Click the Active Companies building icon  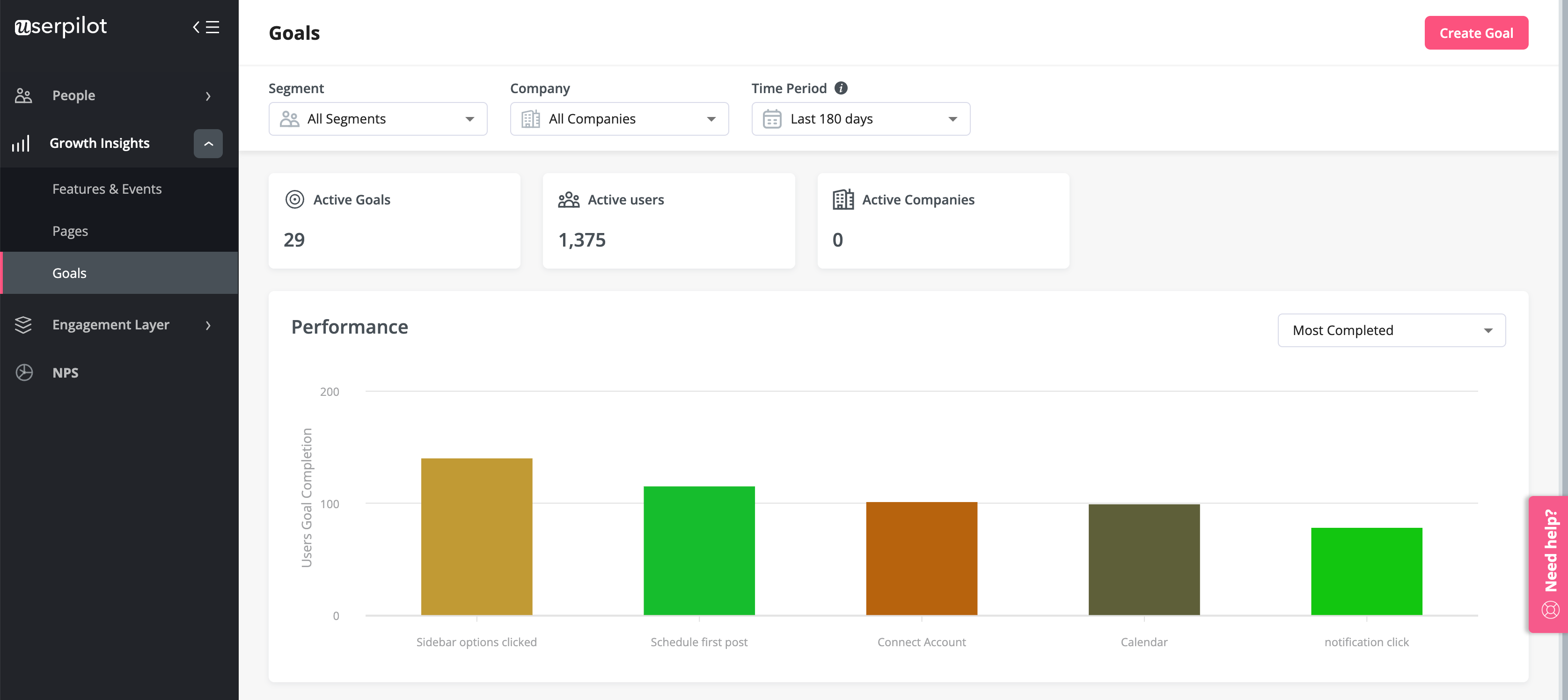(843, 199)
